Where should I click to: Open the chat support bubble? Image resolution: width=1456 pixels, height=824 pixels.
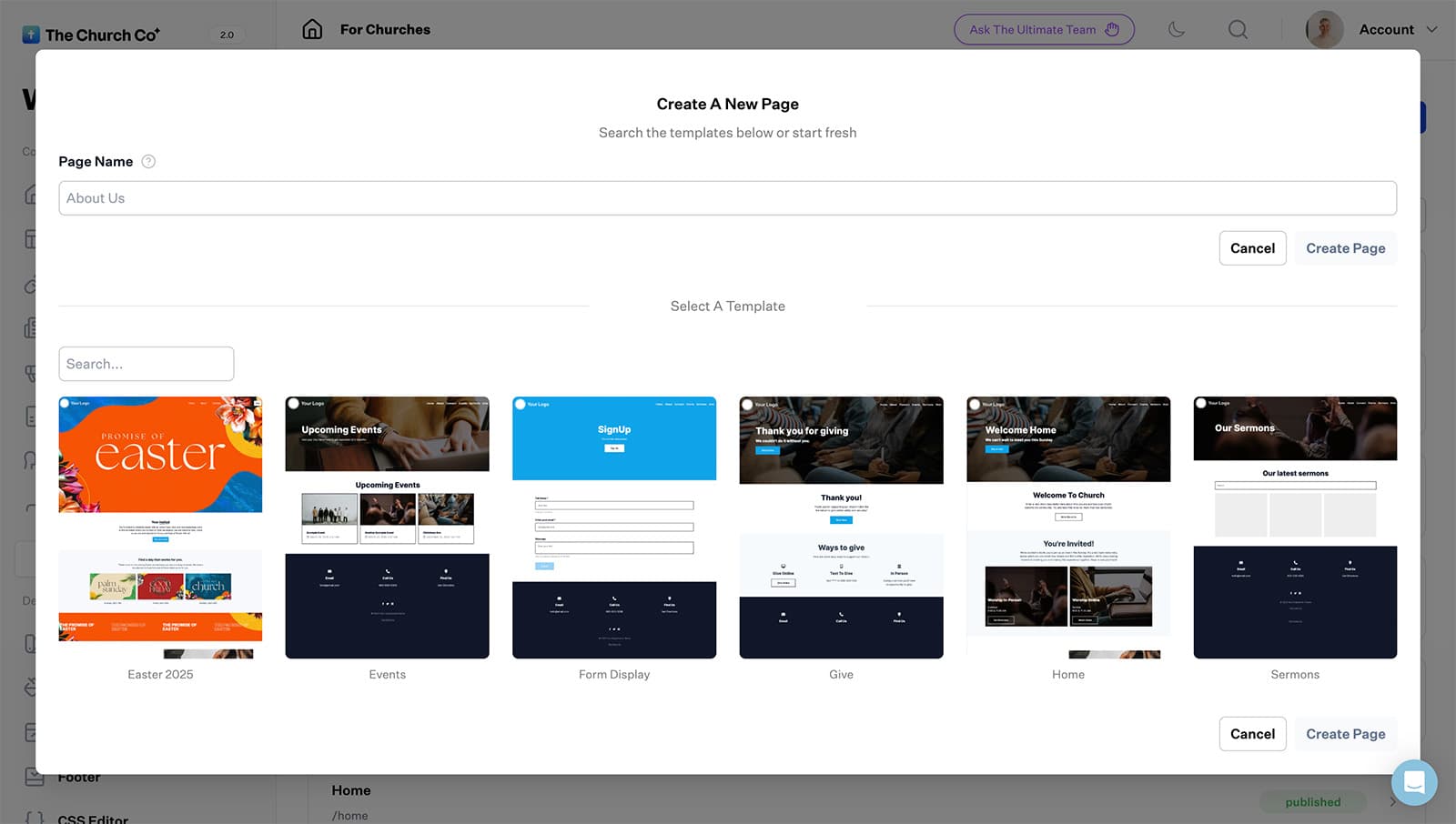click(x=1414, y=782)
